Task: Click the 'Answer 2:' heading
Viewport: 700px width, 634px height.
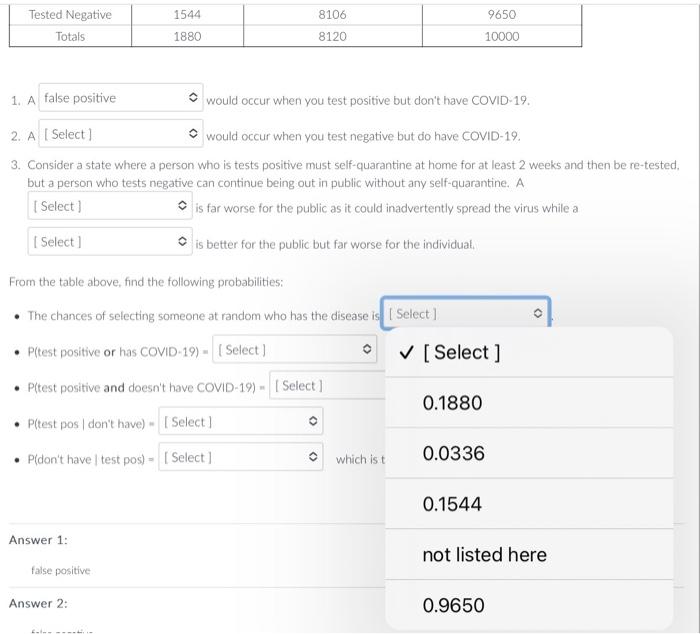Action: point(38,603)
